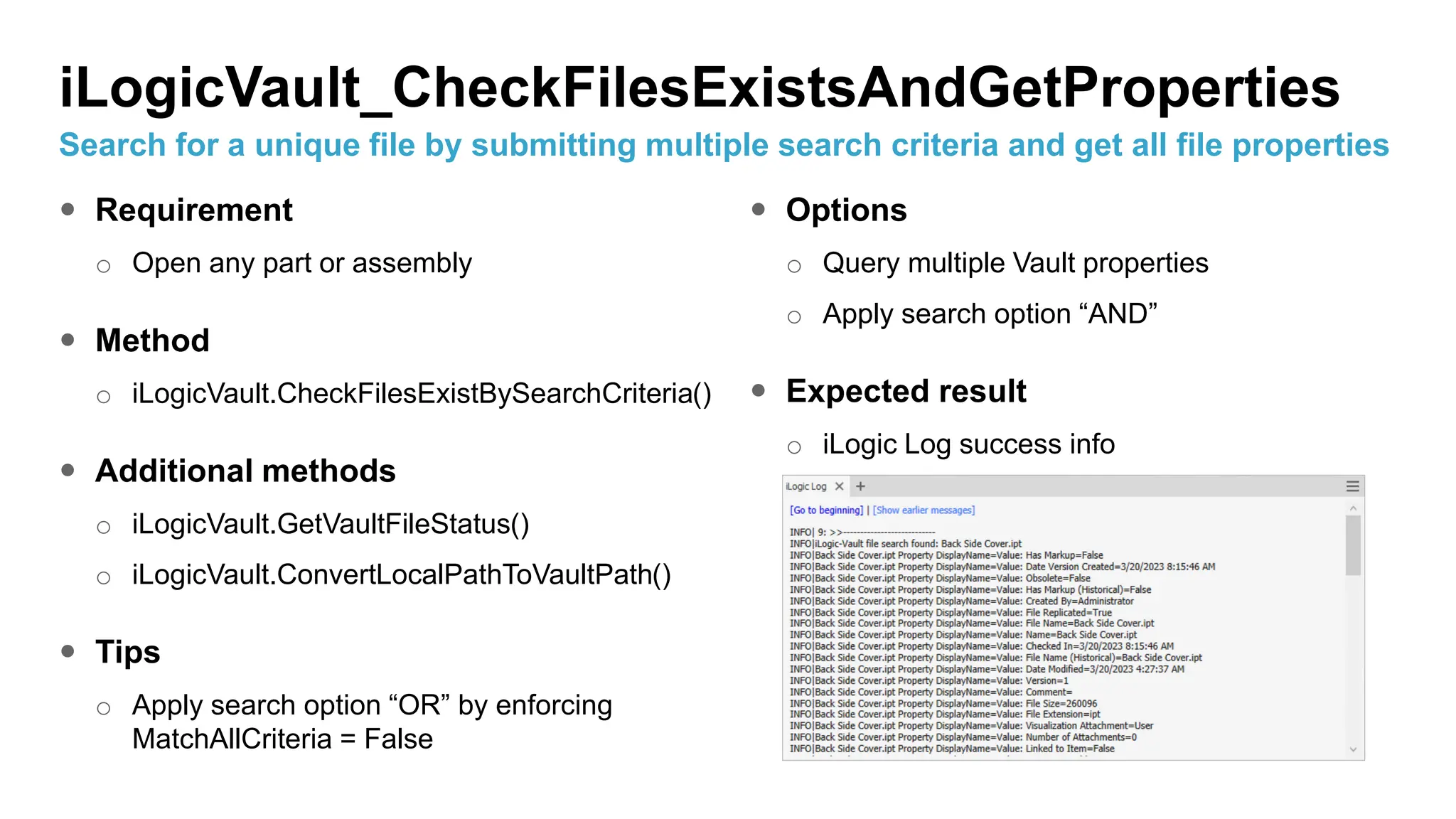Click the scrollbar up arrow in log panel
This screenshot has width=1456, height=819.
[1353, 508]
